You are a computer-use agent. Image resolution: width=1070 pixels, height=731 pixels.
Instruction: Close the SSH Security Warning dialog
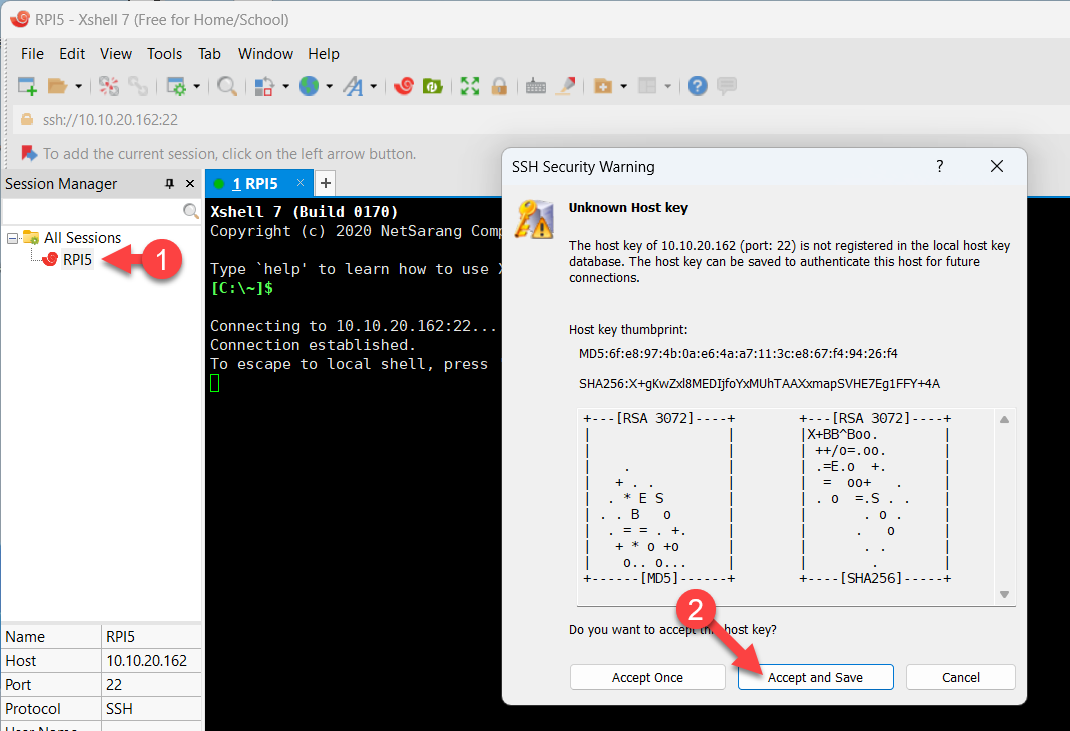[997, 167]
